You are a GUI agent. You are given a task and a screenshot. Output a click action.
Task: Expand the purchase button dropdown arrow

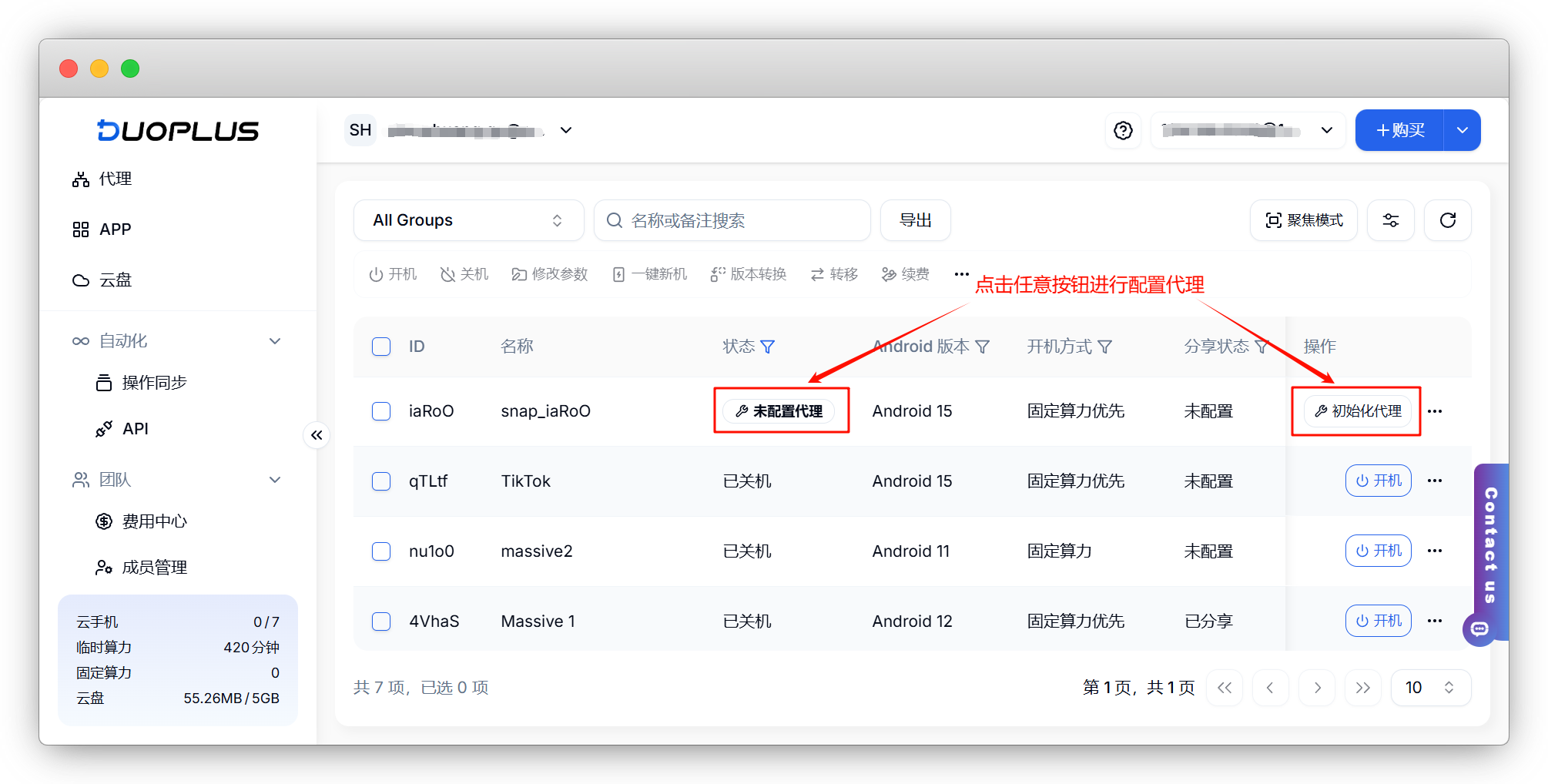(1462, 131)
